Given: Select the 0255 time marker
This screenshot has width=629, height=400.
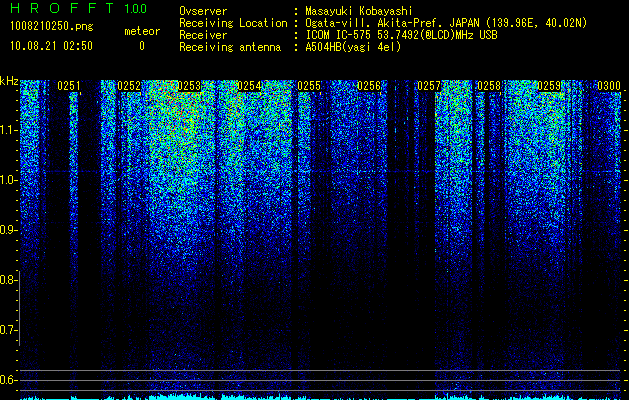Looking at the screenshot, I should [309, 86].
